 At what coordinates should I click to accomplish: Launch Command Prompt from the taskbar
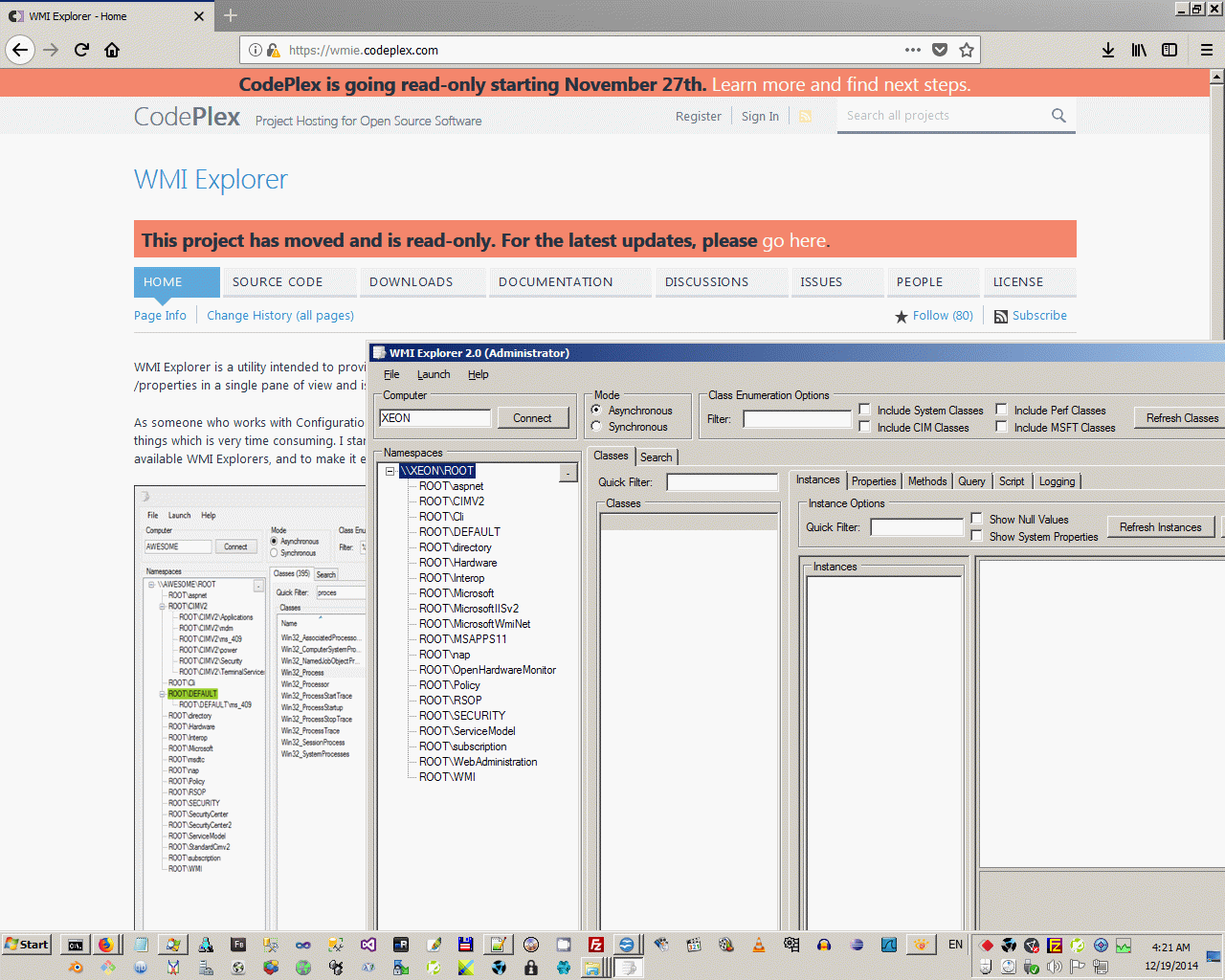coord(74,945)
